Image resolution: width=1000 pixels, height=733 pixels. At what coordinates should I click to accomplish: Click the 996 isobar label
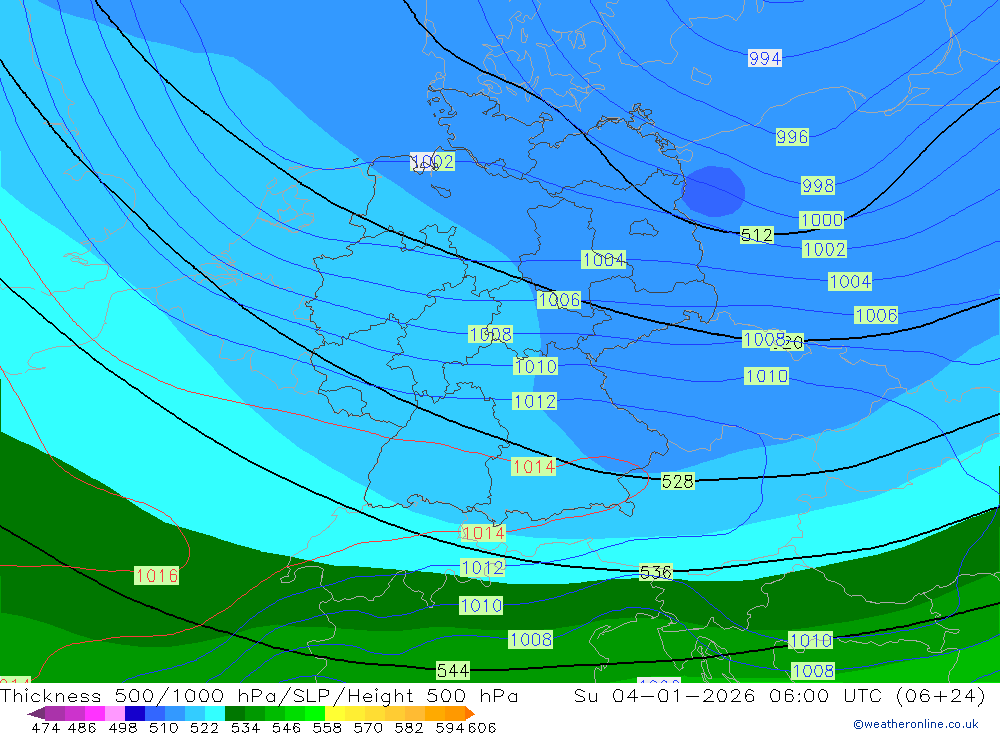point(792,137)
